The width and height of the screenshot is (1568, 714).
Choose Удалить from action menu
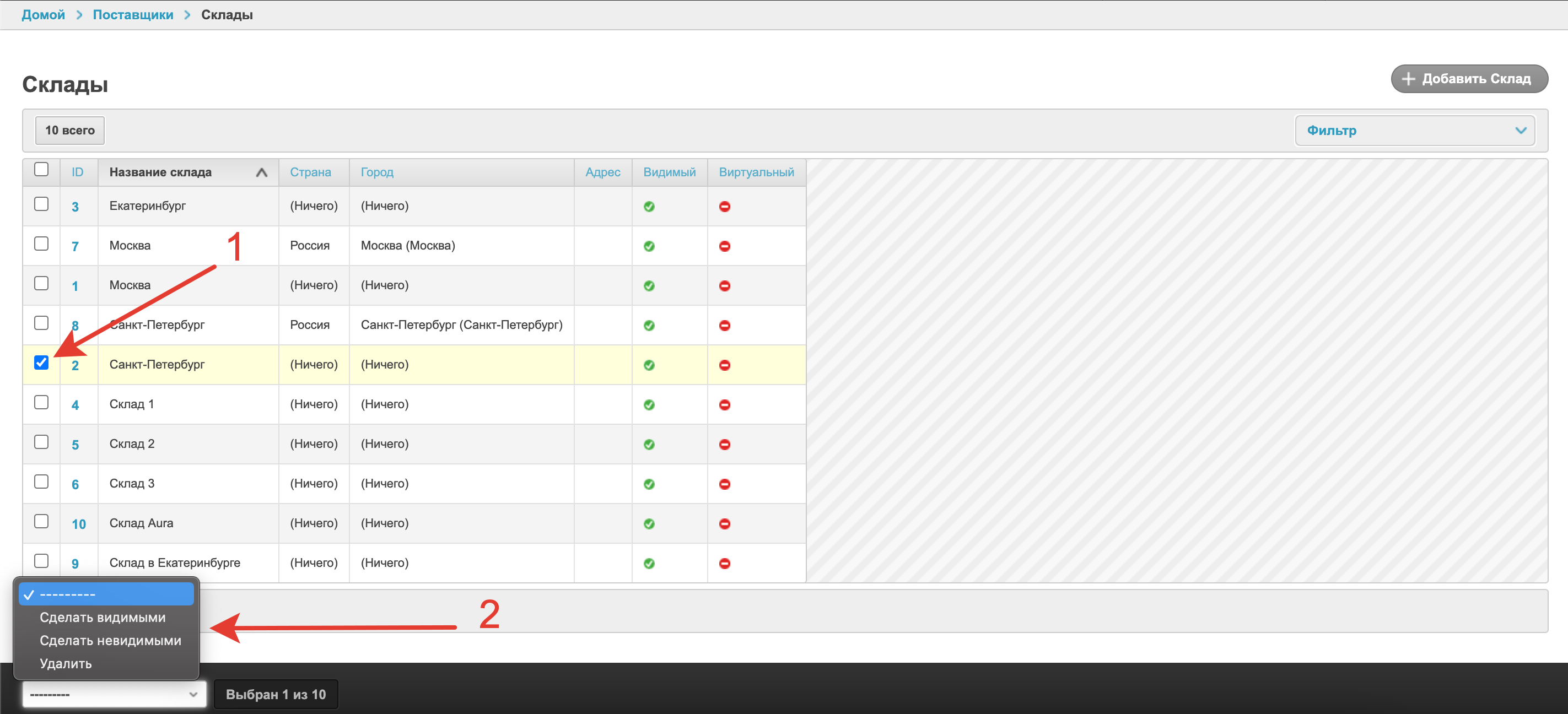(x=66, y=663)
